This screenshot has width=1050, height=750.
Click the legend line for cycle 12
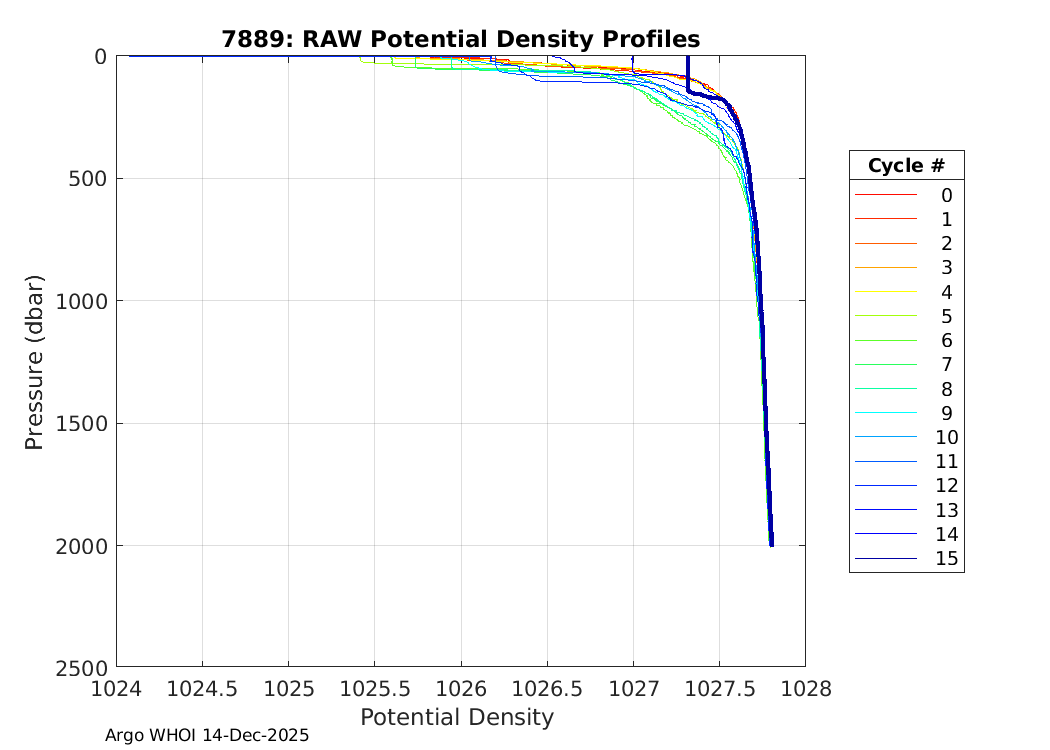884,485
